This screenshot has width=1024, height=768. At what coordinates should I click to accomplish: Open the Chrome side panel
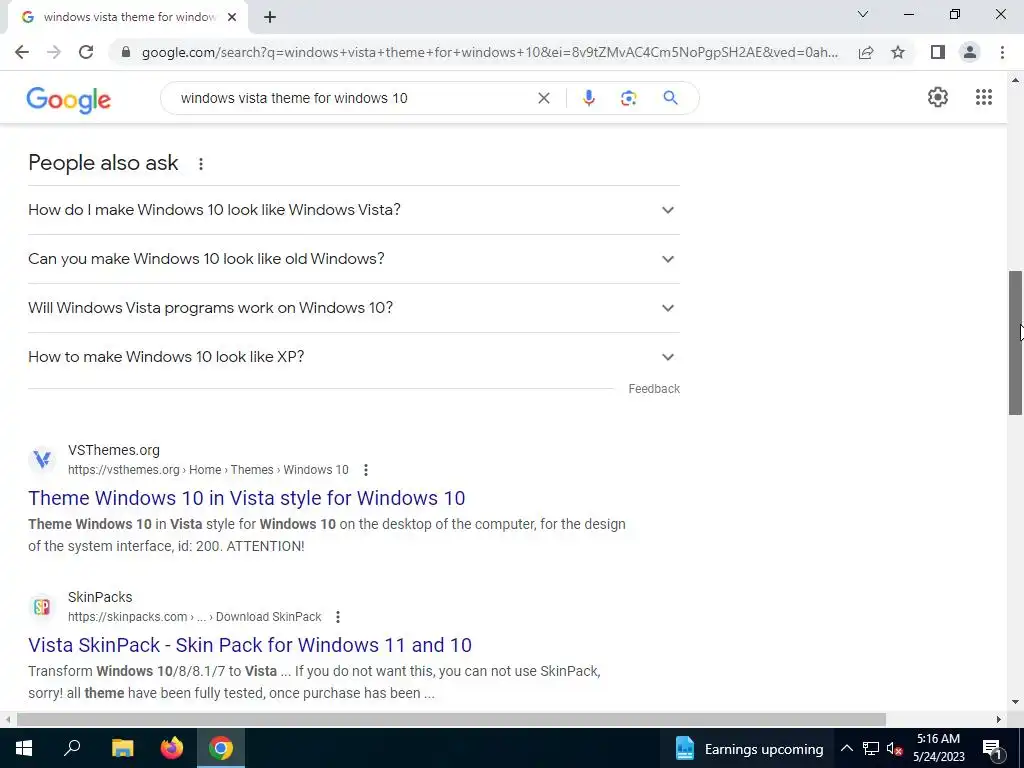click(x=938, y=52)
